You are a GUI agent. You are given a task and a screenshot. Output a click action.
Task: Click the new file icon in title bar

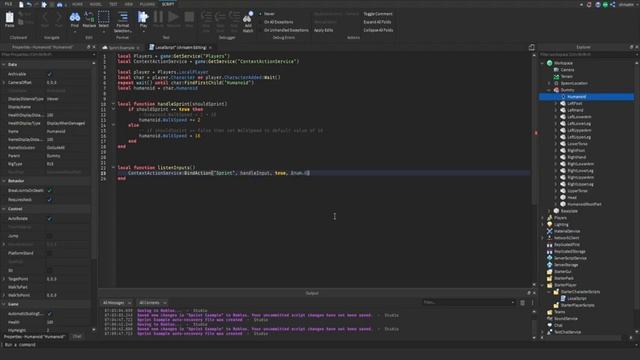click(x=21, y=4)
